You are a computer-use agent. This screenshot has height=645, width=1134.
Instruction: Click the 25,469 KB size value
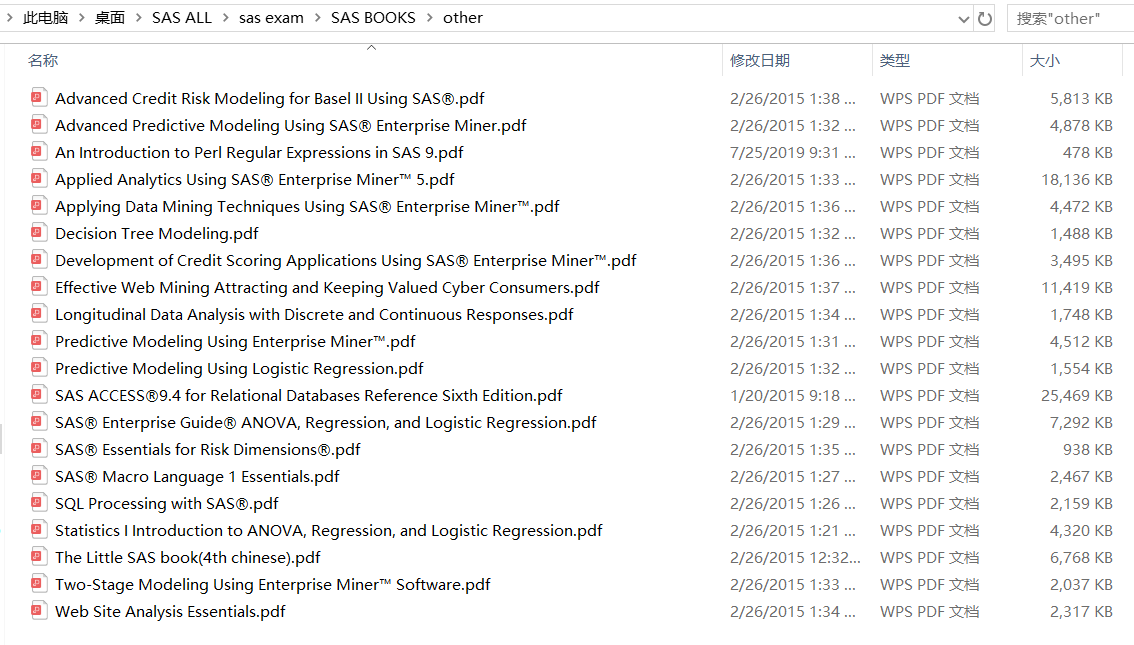click(x=1077, y=396)
